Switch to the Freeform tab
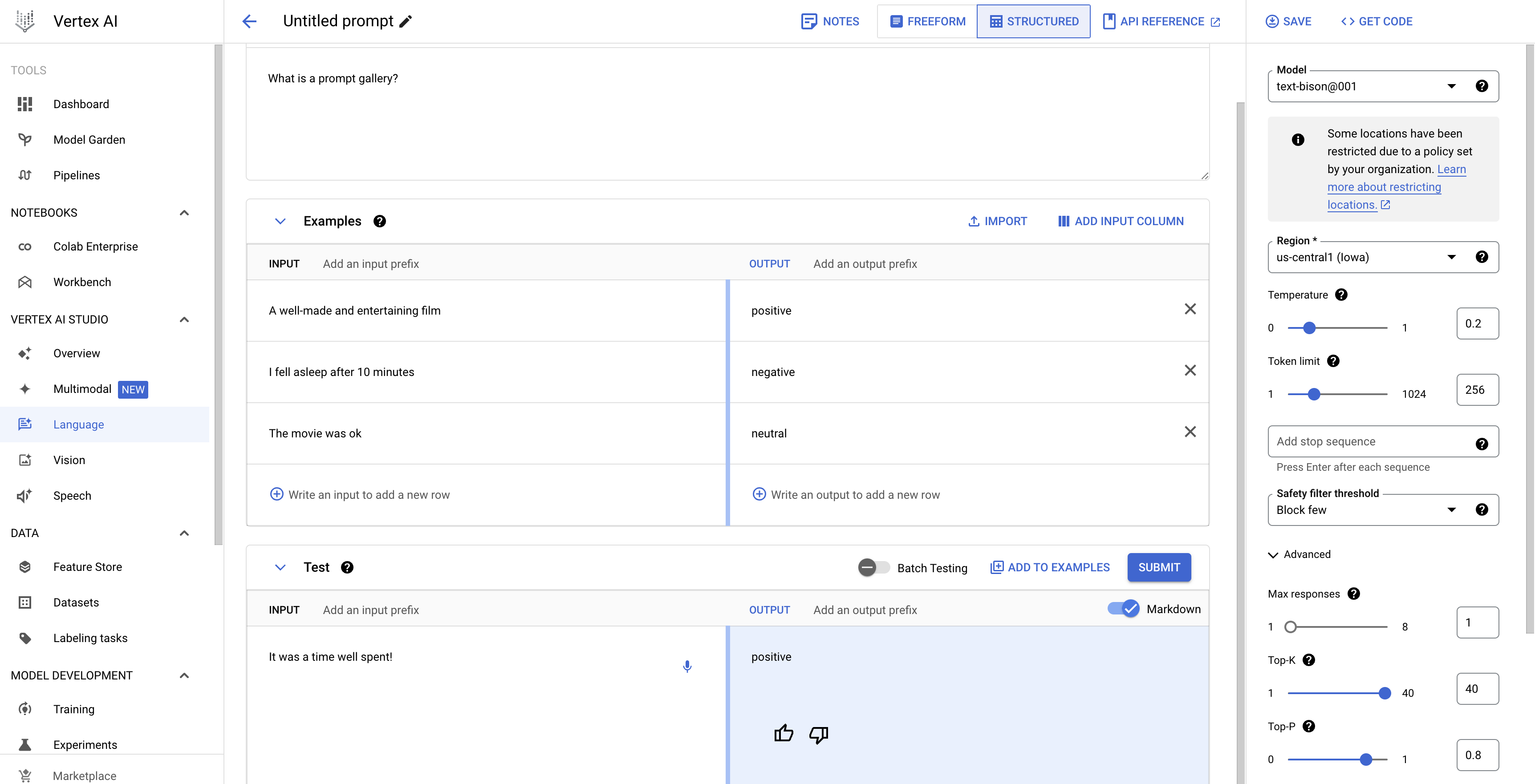Image resolution: width=1535 pixels, height=784 pixels. point(927,21)
